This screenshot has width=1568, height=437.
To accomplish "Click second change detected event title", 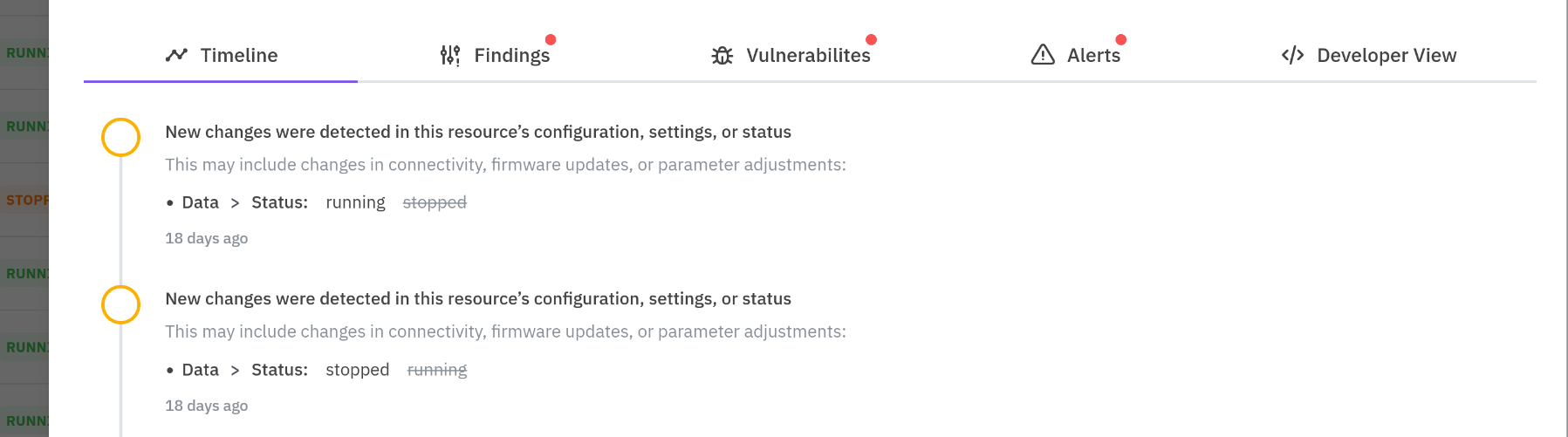I will (x=478, y=299).
